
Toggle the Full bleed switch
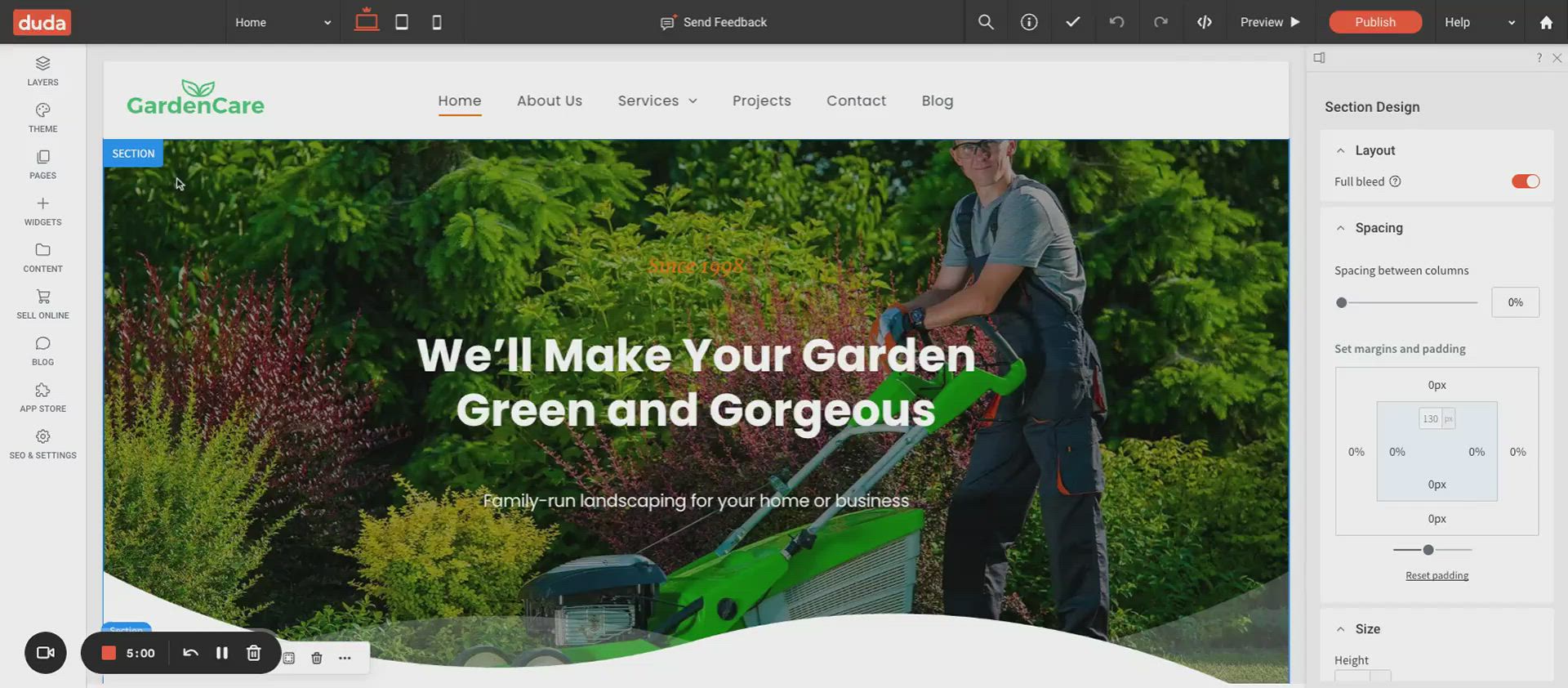coord(1526,181)
